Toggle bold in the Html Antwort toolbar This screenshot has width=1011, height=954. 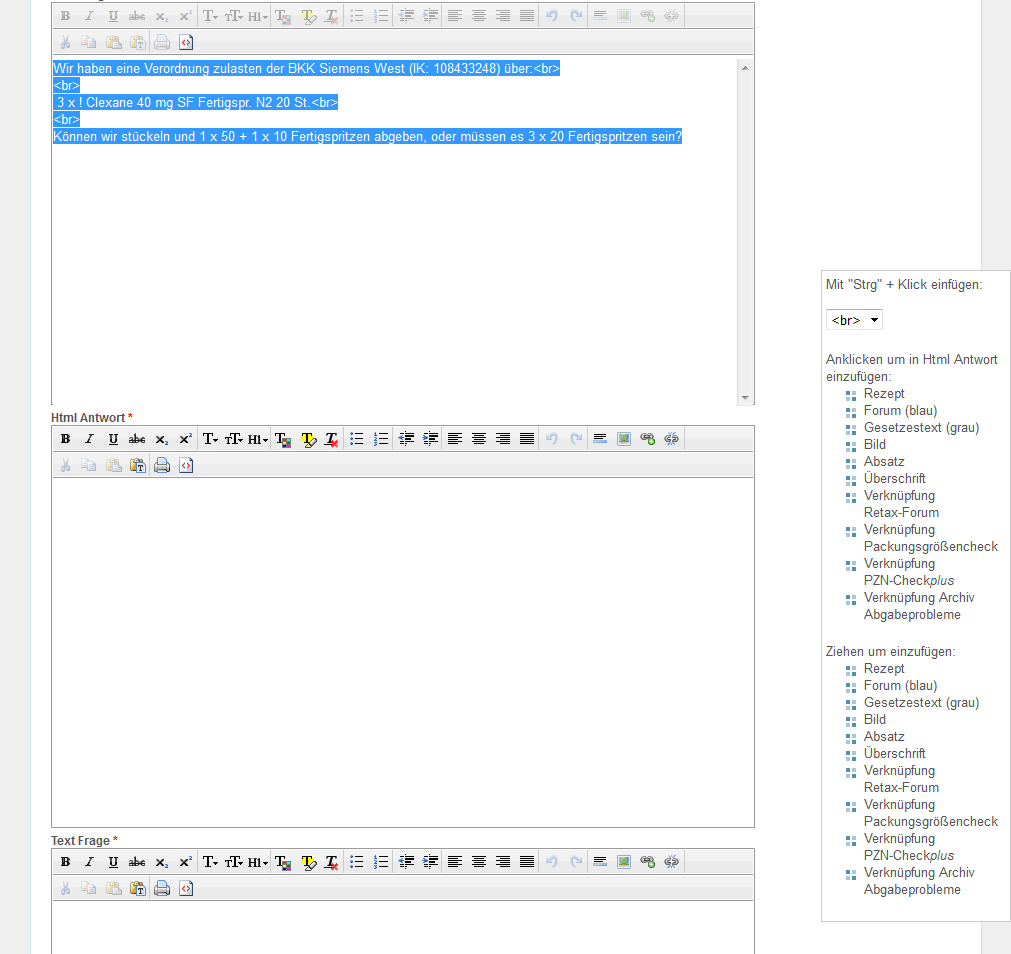click(65, 439)
